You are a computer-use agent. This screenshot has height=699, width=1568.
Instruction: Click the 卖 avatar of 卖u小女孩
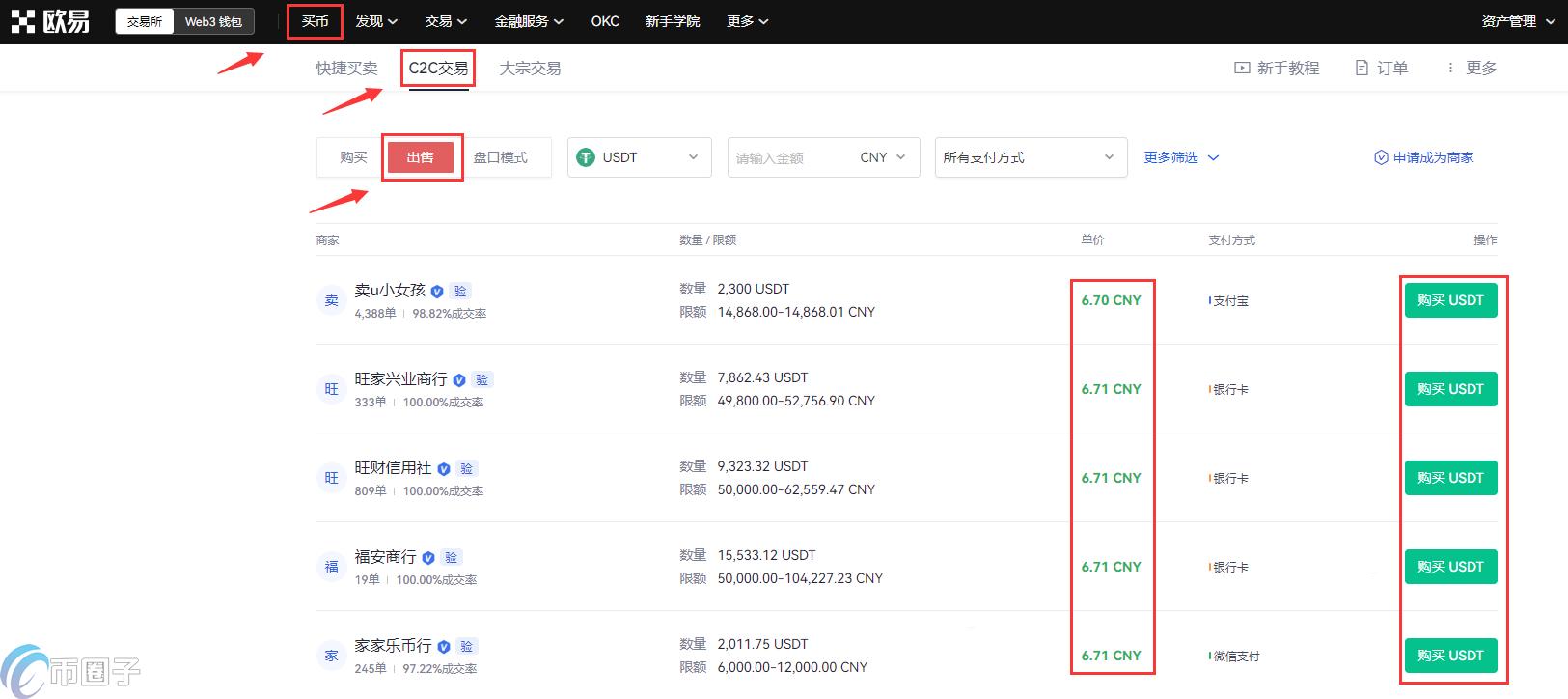click(331, 300)
